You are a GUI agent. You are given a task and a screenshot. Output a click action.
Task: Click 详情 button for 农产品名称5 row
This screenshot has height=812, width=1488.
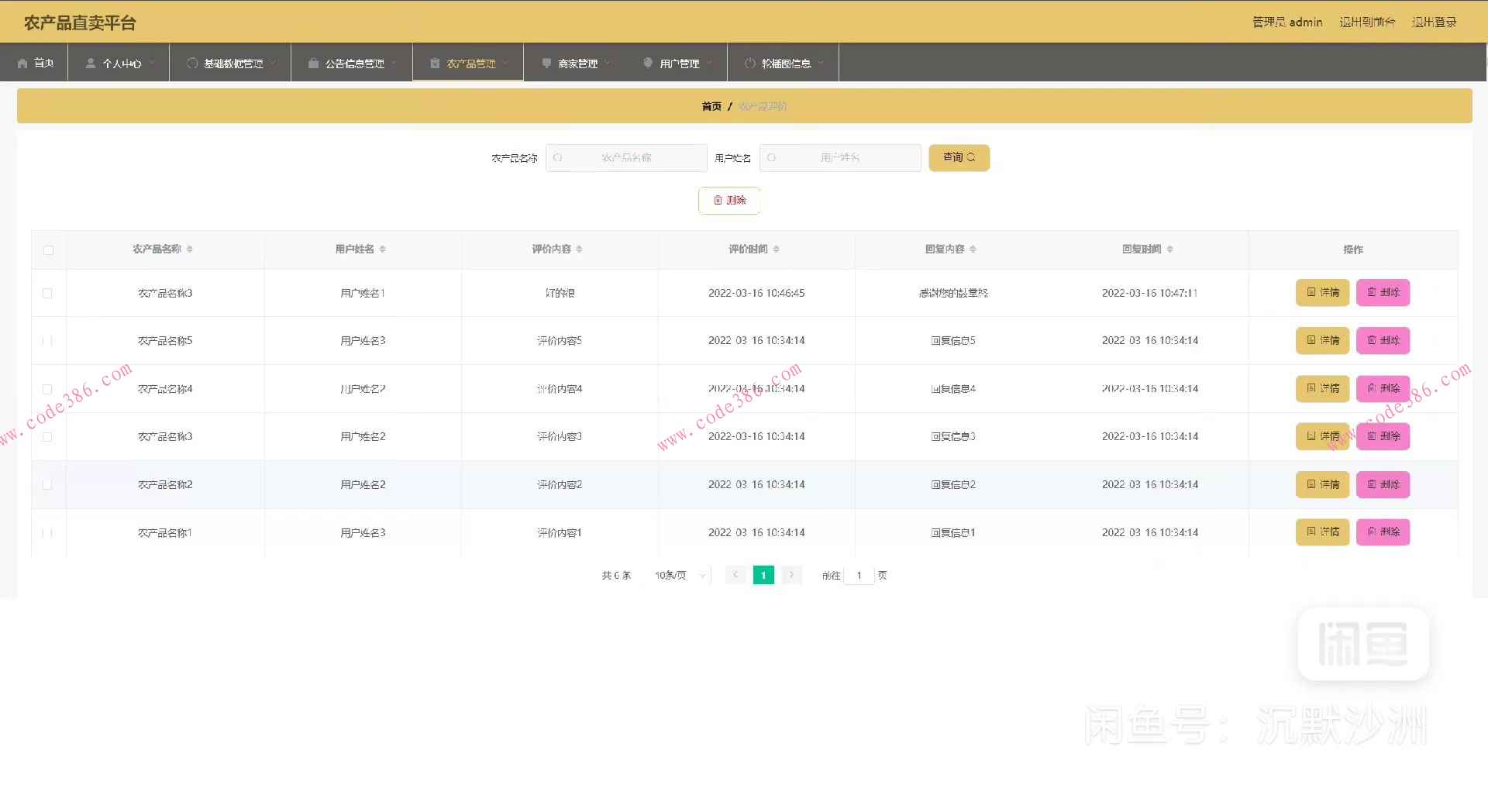[x=1322, y=341]
